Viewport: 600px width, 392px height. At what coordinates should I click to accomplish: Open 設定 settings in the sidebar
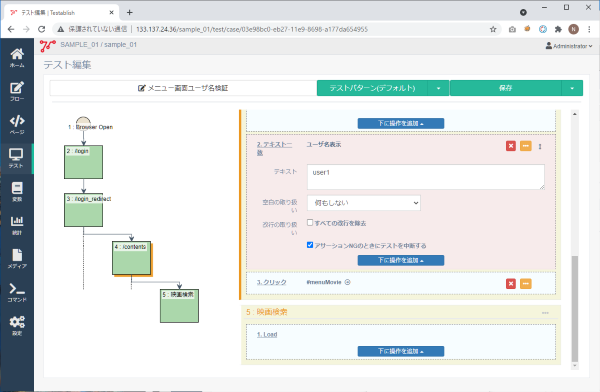[x=17, y=326]
